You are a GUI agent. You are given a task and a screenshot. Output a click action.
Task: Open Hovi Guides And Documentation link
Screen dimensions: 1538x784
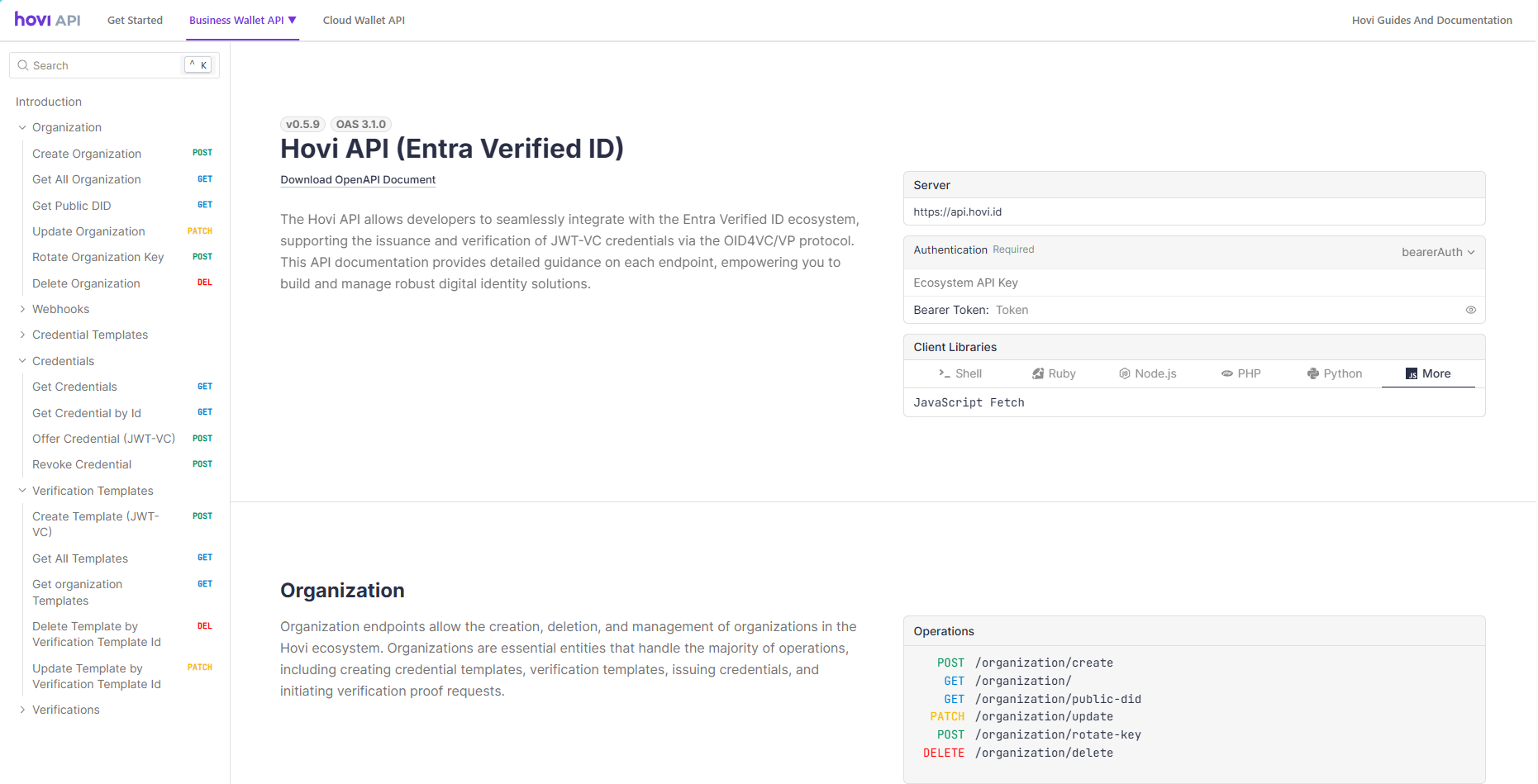(x=1431, y=20)
